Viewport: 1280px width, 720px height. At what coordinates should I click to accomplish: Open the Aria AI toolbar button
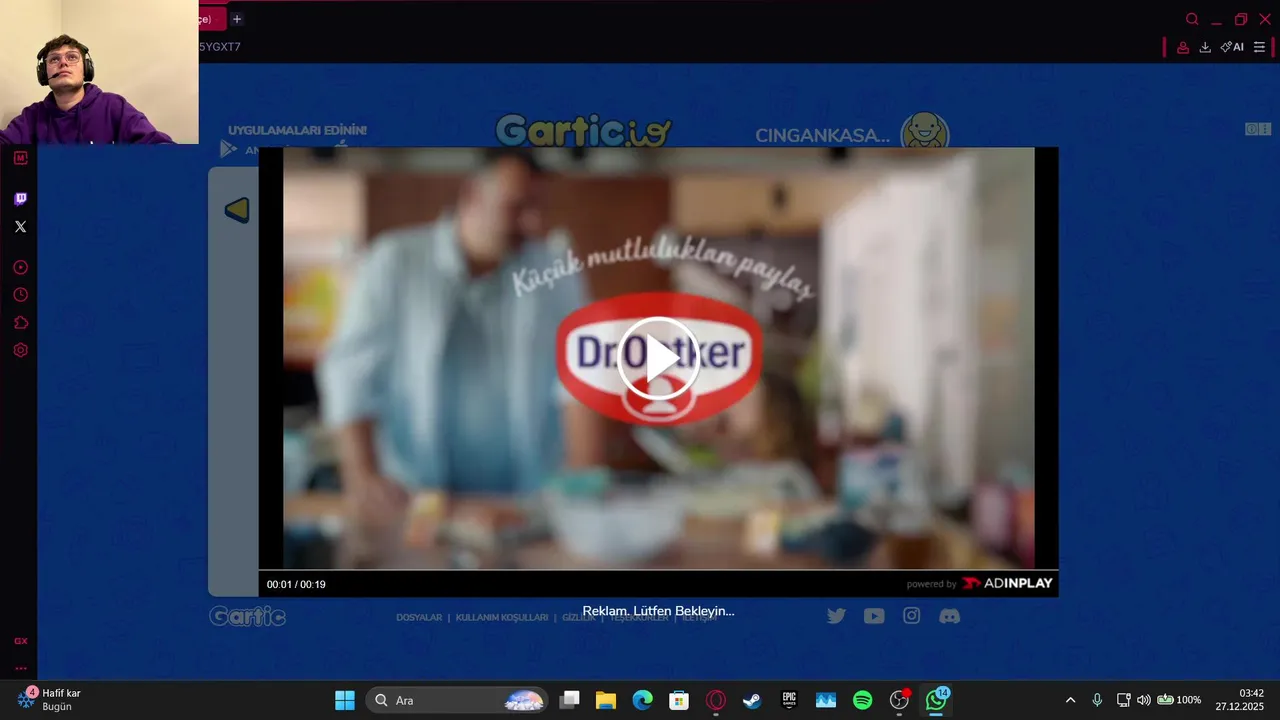pos(1232,47)
